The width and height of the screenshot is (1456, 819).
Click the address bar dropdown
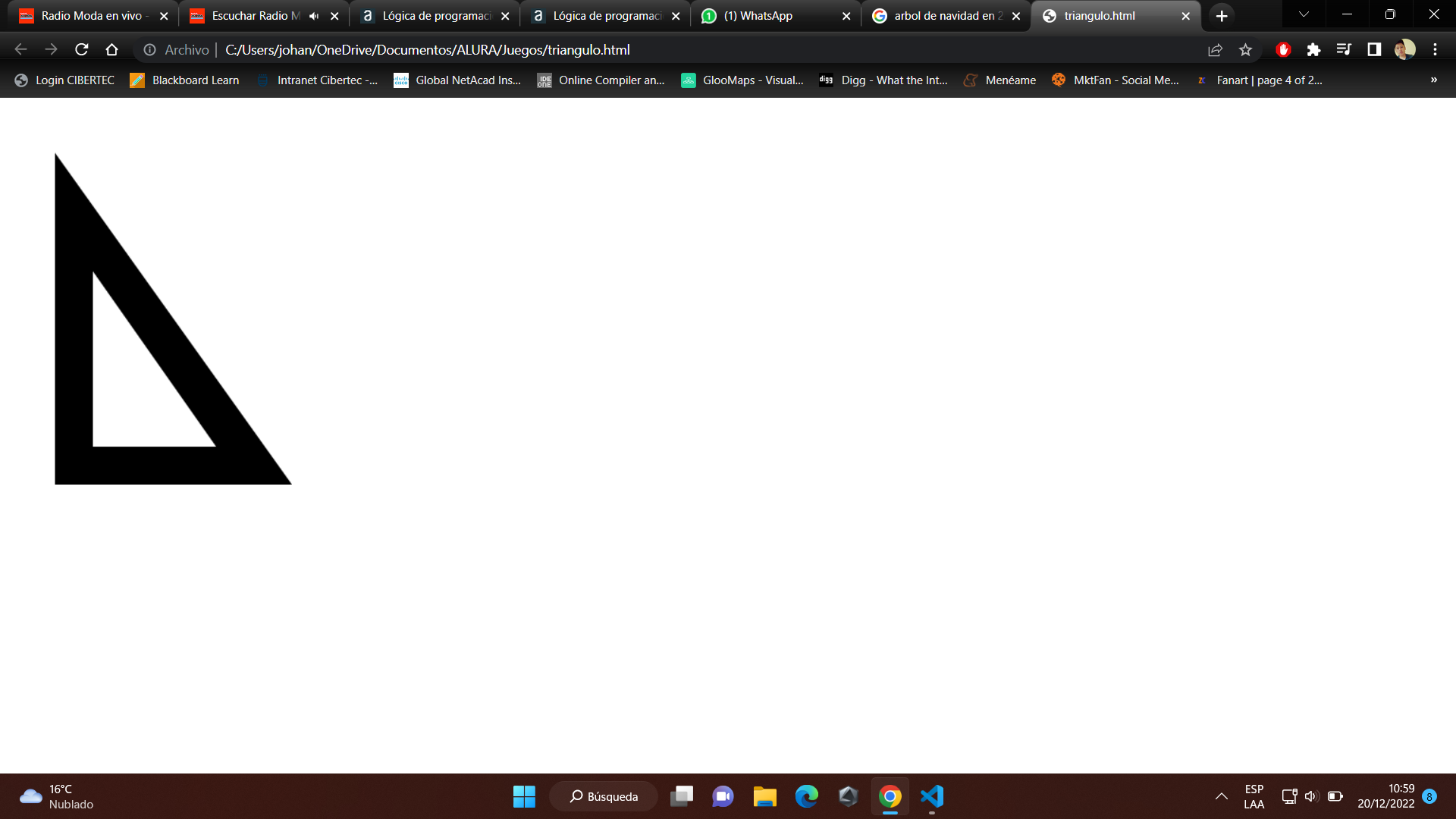pos(1304,15)
